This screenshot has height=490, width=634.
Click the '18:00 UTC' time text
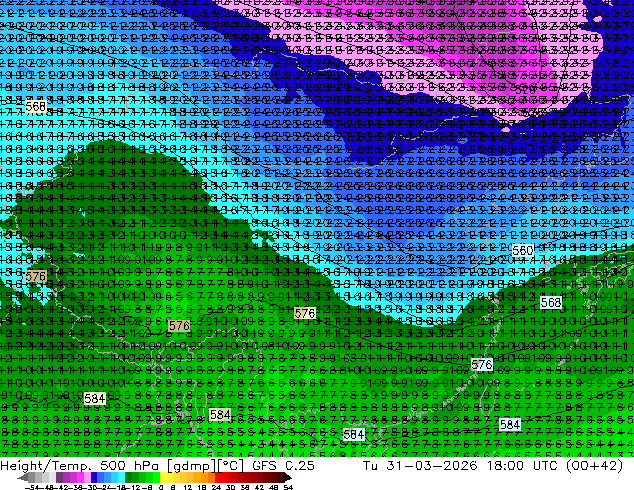tap(521, 465)
